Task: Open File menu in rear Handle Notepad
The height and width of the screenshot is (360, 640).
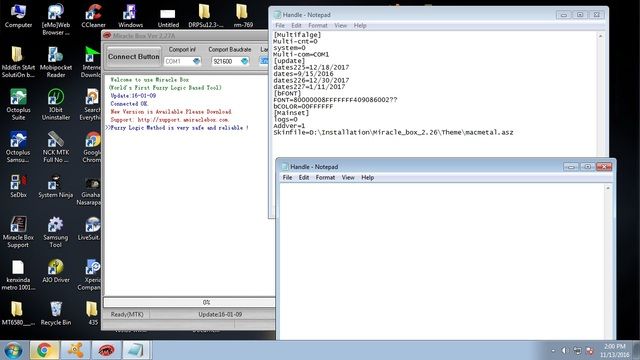Action: [280, 25]
